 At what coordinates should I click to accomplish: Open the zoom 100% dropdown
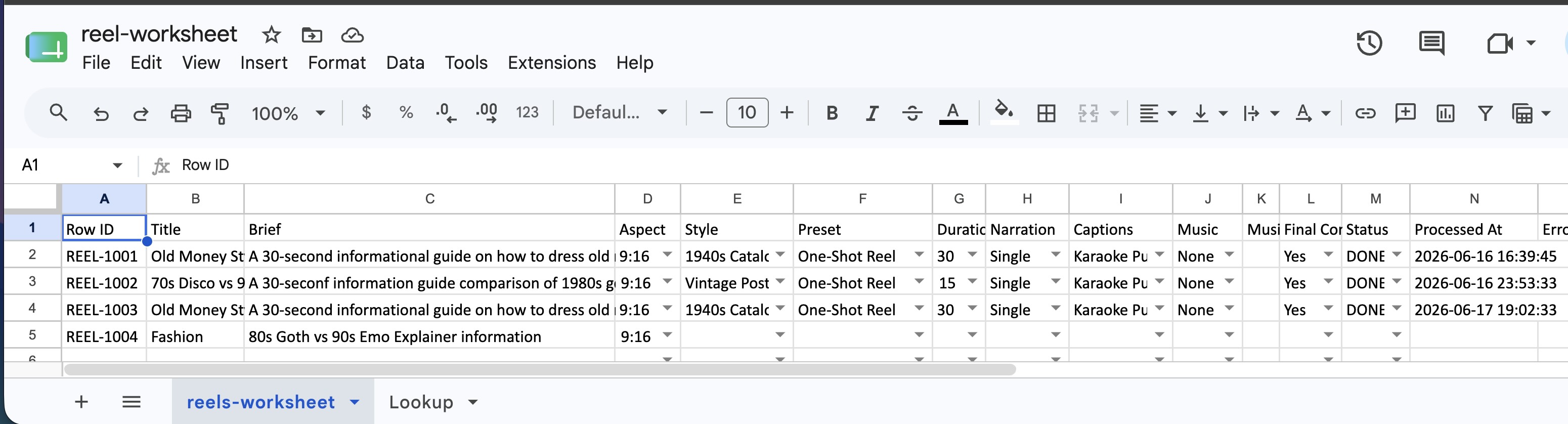(288, 113)
